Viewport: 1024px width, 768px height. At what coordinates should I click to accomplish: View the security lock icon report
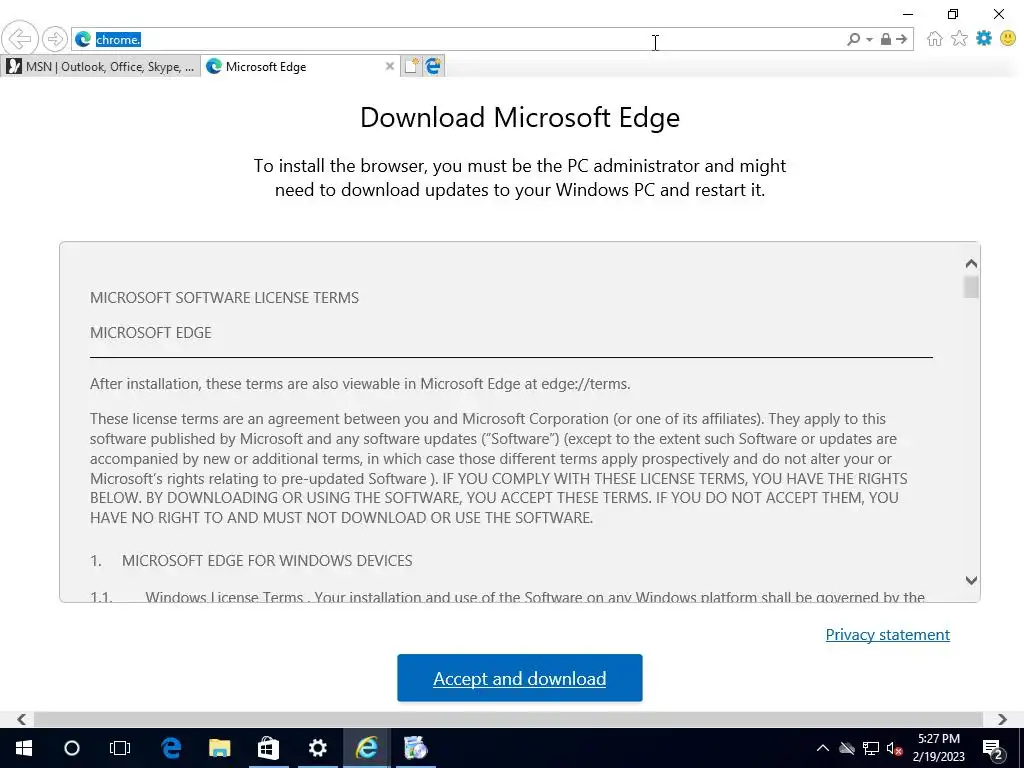pos(886,39)
